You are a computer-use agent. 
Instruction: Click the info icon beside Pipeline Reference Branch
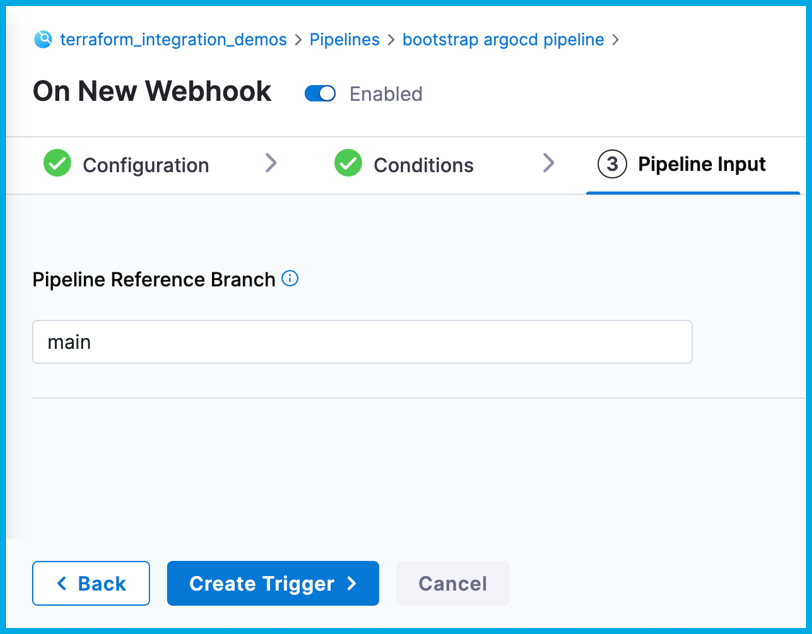(x=290, y=279)
